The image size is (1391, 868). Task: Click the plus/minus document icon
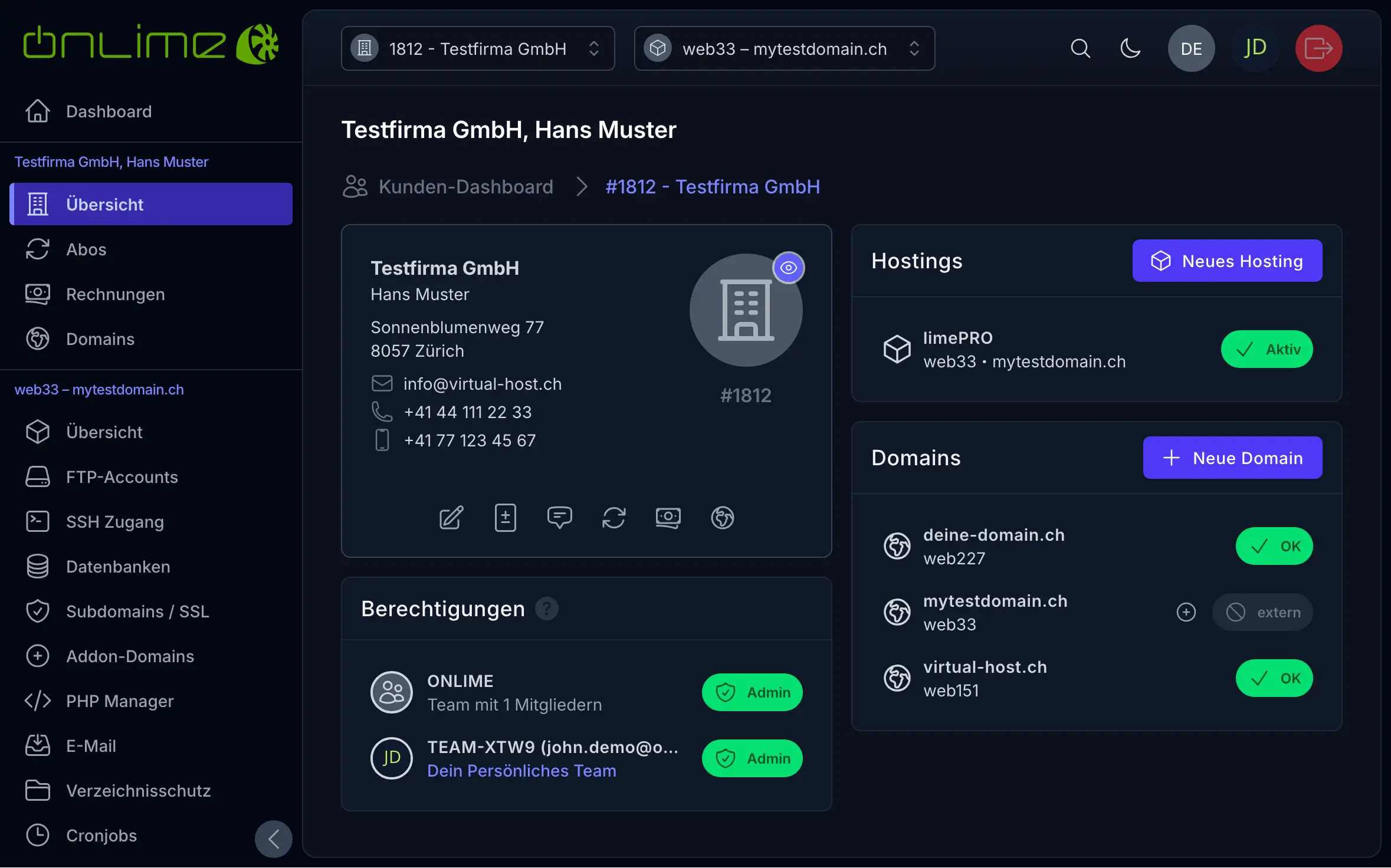505,518
